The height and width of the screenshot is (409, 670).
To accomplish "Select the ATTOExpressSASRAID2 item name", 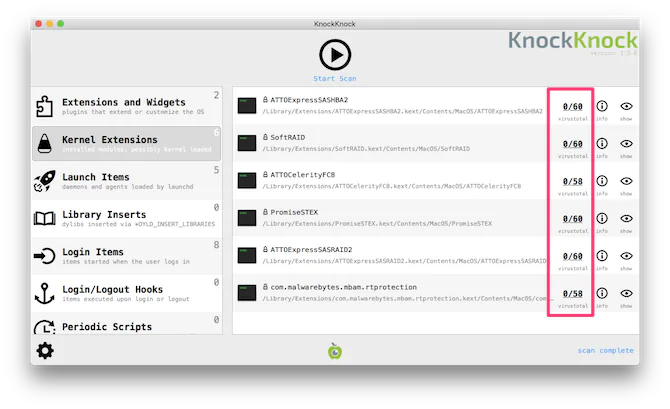I will [311, 250].
